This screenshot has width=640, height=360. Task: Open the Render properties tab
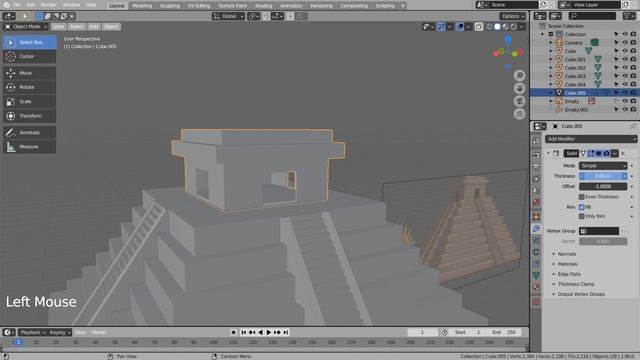coord(536,155)
